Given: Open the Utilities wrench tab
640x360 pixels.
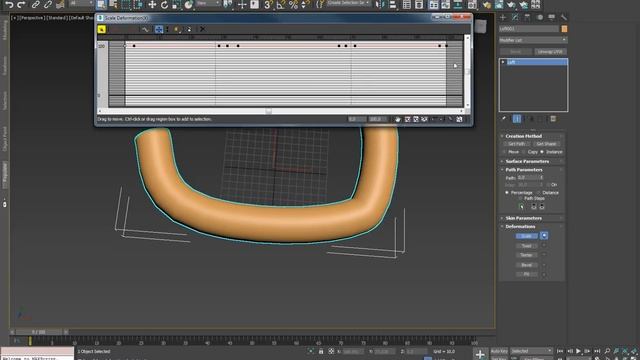Looking at the screenshot, I should point(564,17).
